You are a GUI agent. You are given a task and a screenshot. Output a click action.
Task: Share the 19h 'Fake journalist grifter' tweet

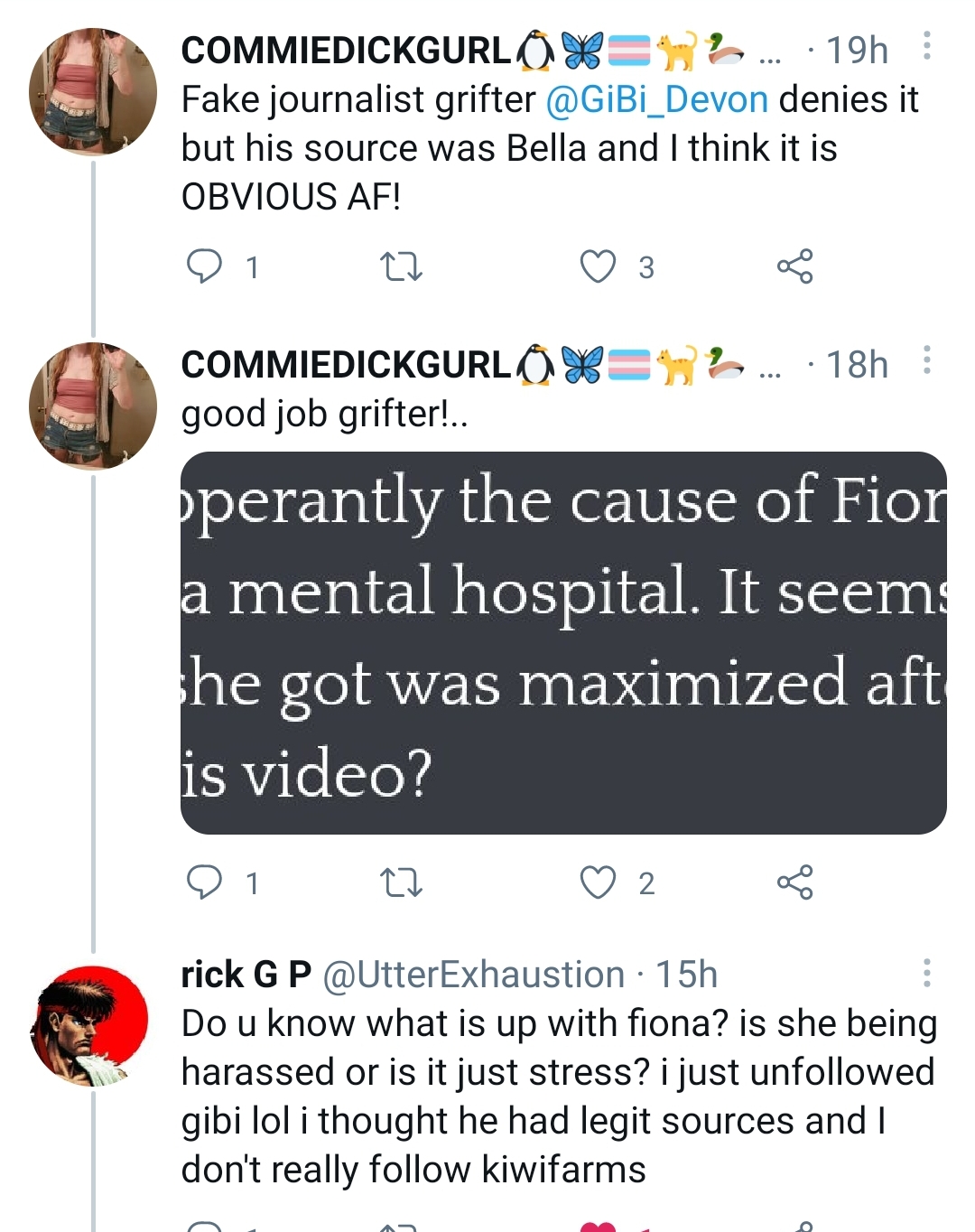pos(794,266)
